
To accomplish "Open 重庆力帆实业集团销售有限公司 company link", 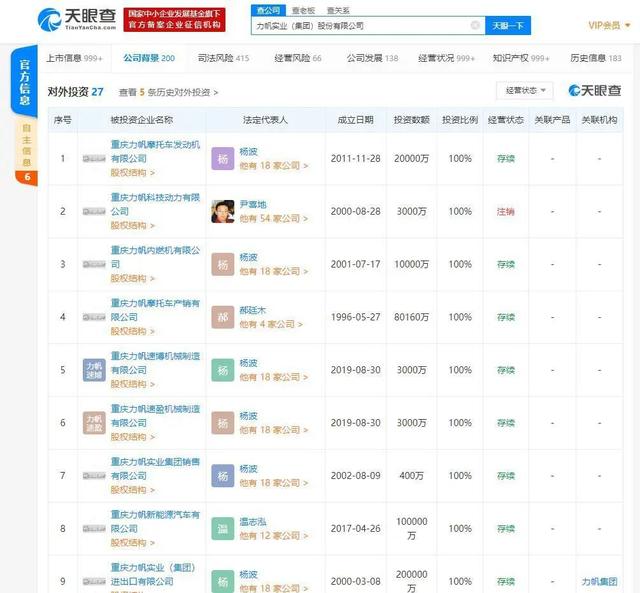I will click(x=155, y=469).
